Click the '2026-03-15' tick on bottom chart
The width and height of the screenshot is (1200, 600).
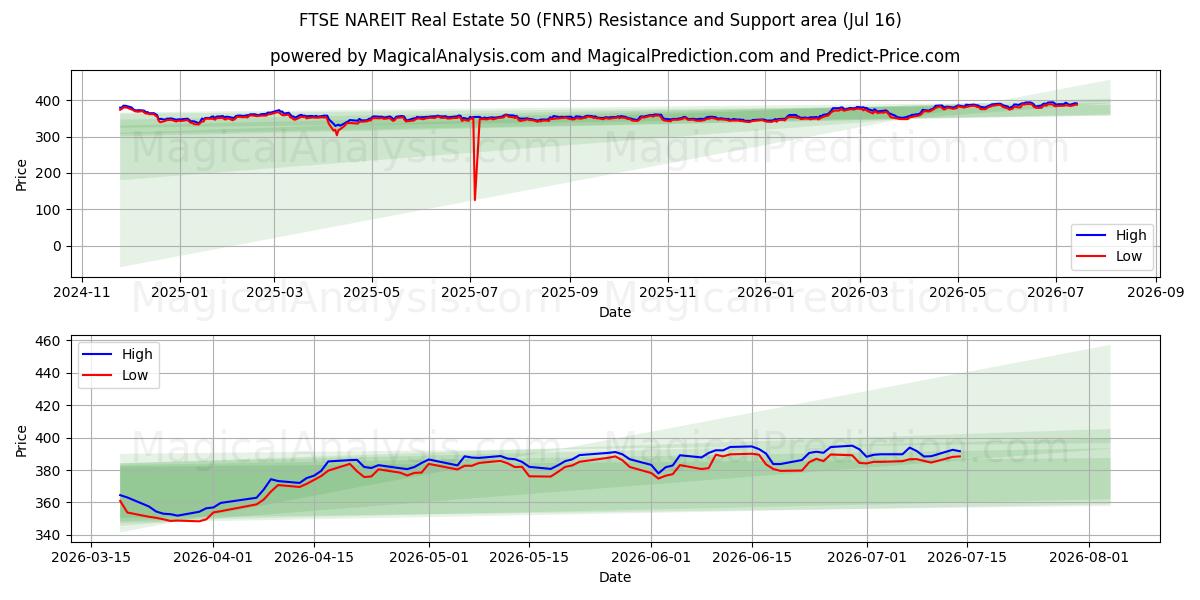coord(92,558)
